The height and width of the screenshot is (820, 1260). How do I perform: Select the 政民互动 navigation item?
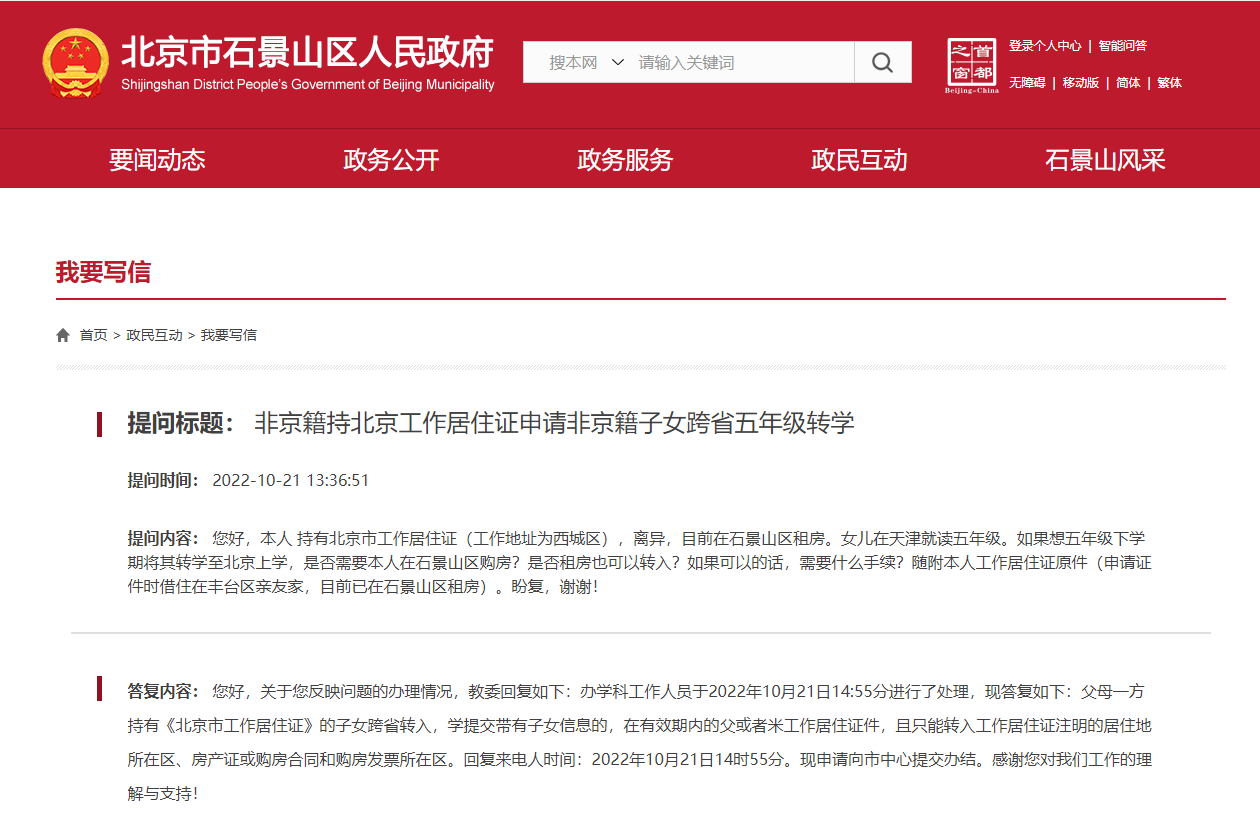click(x=859, y=160)
